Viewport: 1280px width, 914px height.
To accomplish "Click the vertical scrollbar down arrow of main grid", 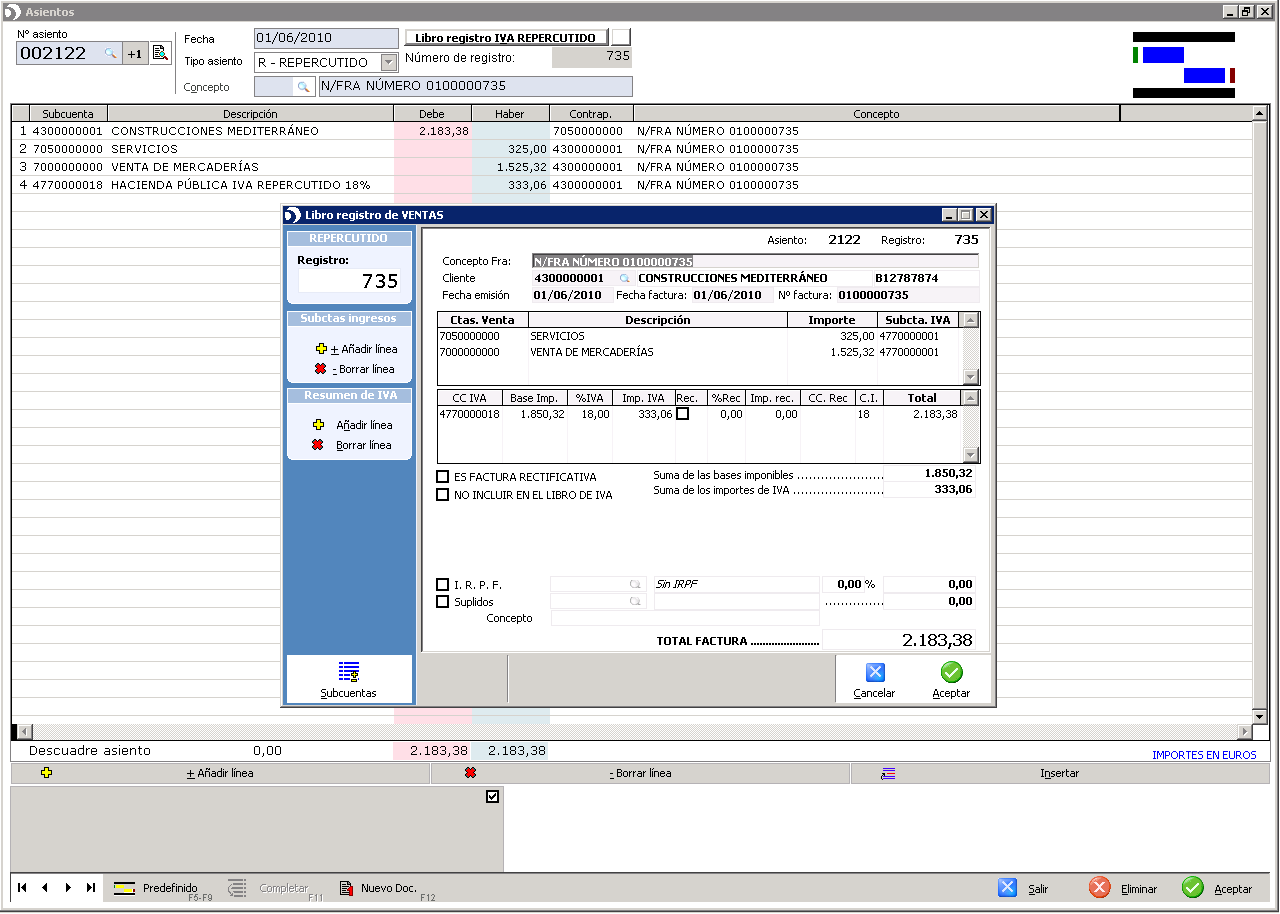I will 1261,717.
